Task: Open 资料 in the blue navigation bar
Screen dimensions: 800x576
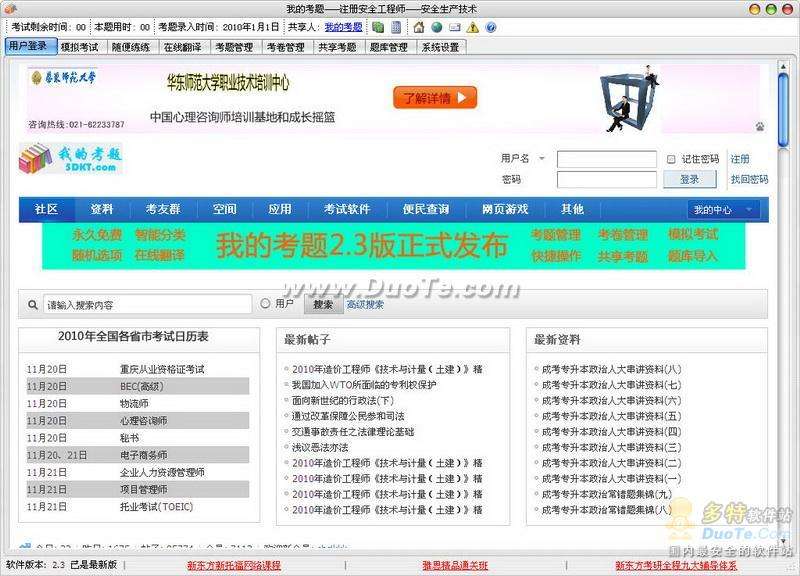Action: click(x=102, y=209)
